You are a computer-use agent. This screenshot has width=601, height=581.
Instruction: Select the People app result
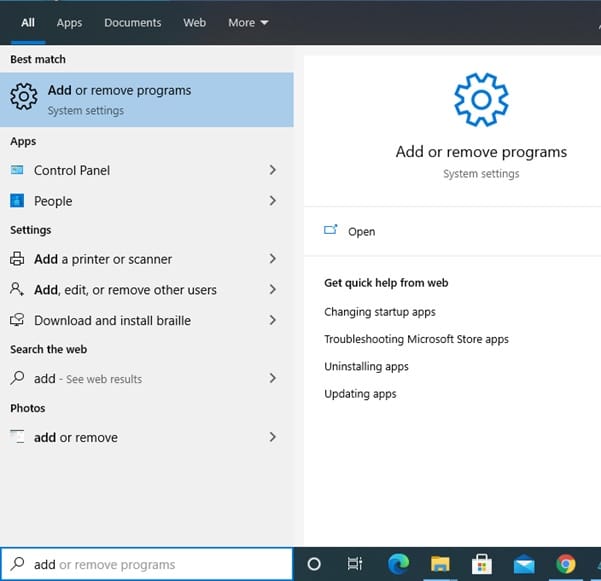(146, 200)
